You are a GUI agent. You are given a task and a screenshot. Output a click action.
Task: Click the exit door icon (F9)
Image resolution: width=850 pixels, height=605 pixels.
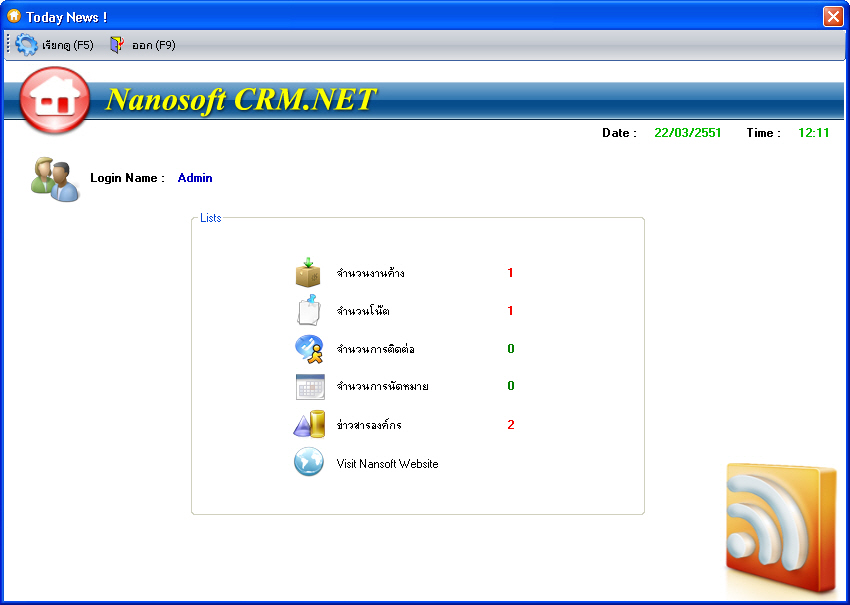[117, 44]
